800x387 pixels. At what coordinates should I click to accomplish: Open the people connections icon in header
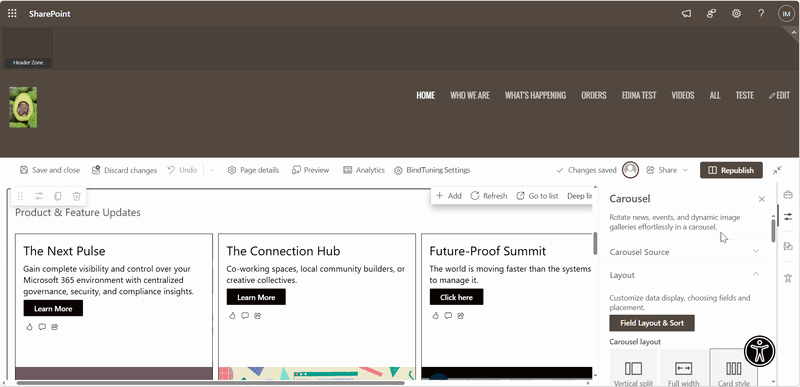pos(711,14)
